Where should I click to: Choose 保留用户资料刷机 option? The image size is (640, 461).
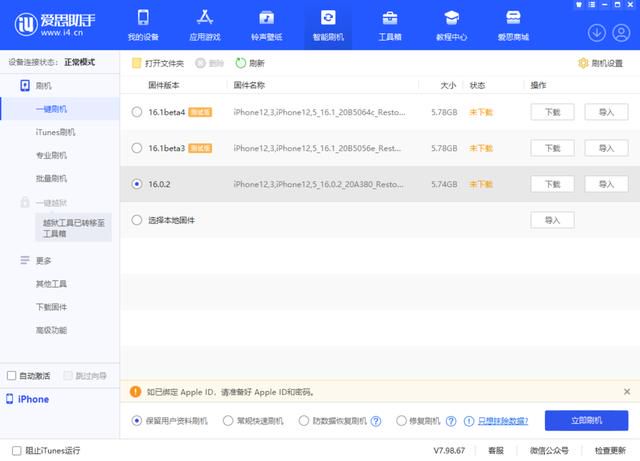136,421
